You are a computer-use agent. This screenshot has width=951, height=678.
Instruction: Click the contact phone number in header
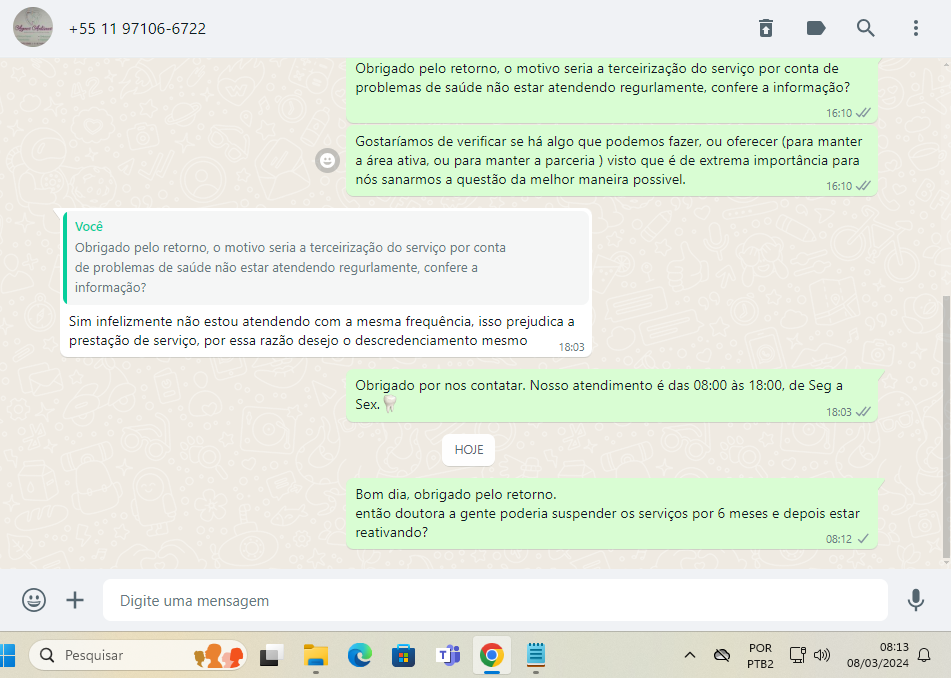[137, 29]
